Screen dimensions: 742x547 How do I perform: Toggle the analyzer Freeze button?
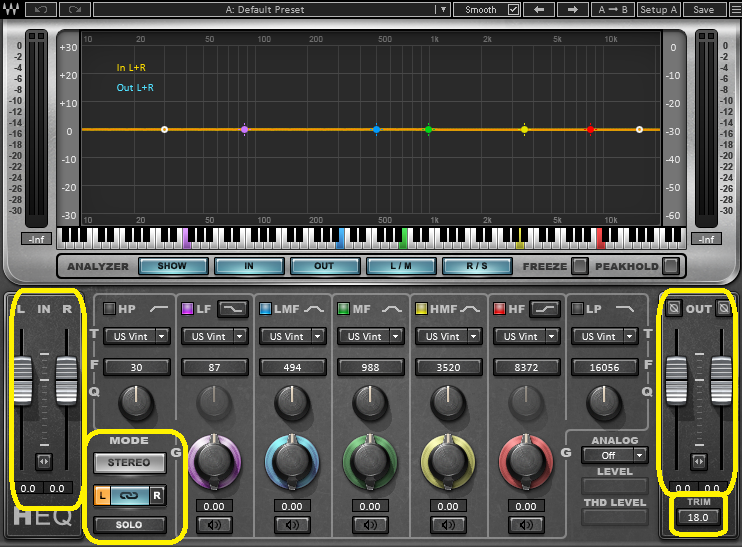pos(579,266)
